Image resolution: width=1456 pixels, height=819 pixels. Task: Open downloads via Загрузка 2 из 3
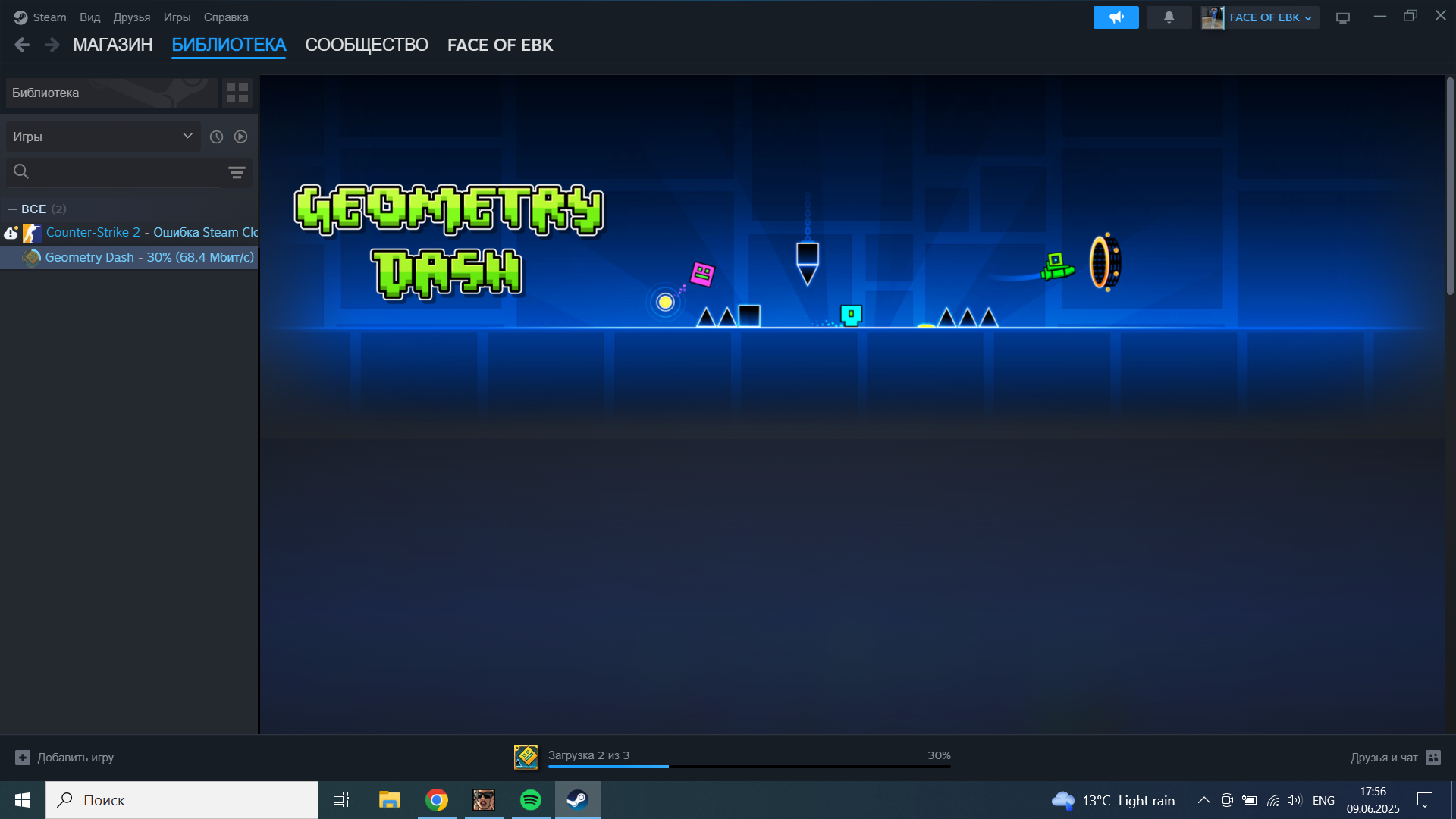pyautogui.click(x=588, y=755)
